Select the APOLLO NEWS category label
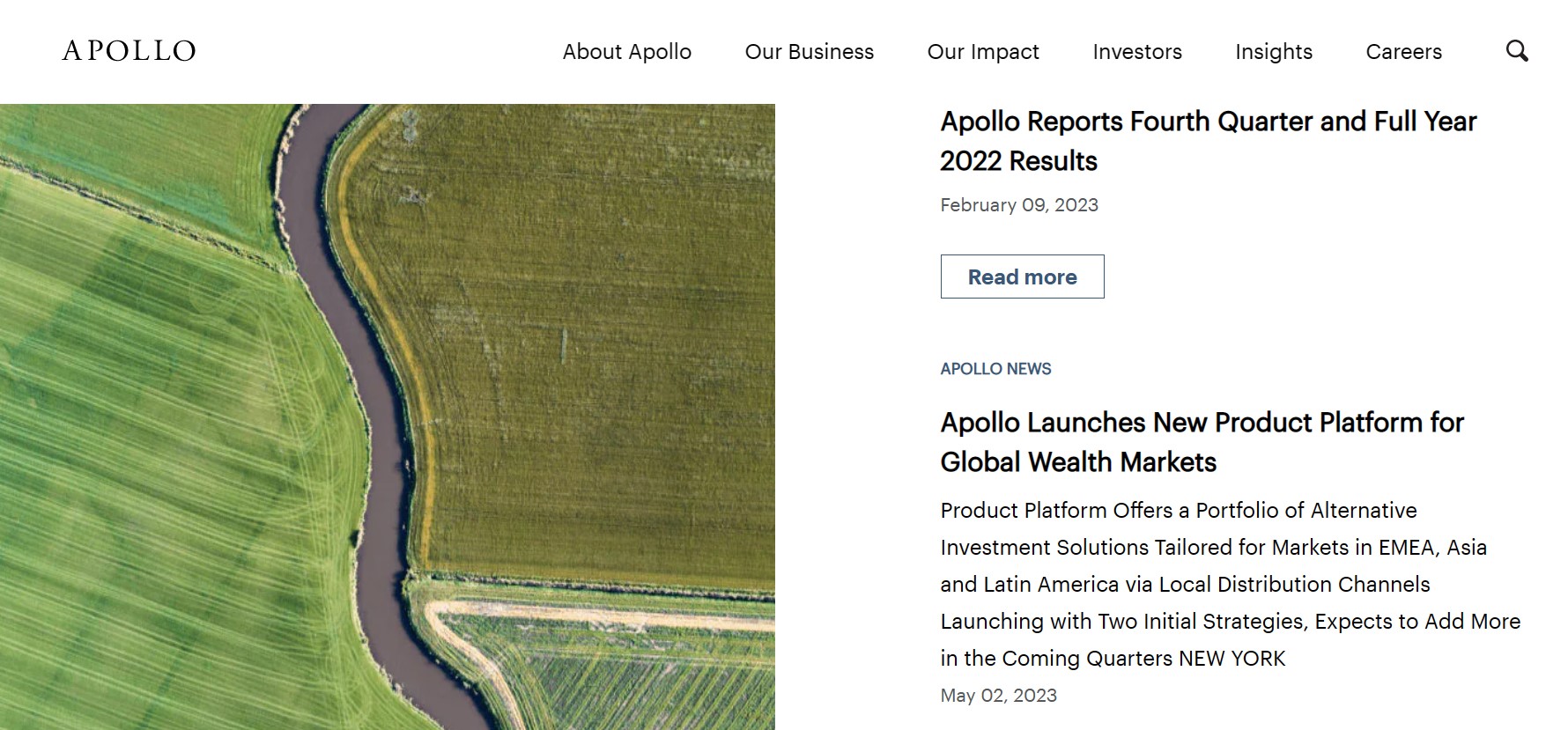The image size is (1568, 730). click(995, 369)
